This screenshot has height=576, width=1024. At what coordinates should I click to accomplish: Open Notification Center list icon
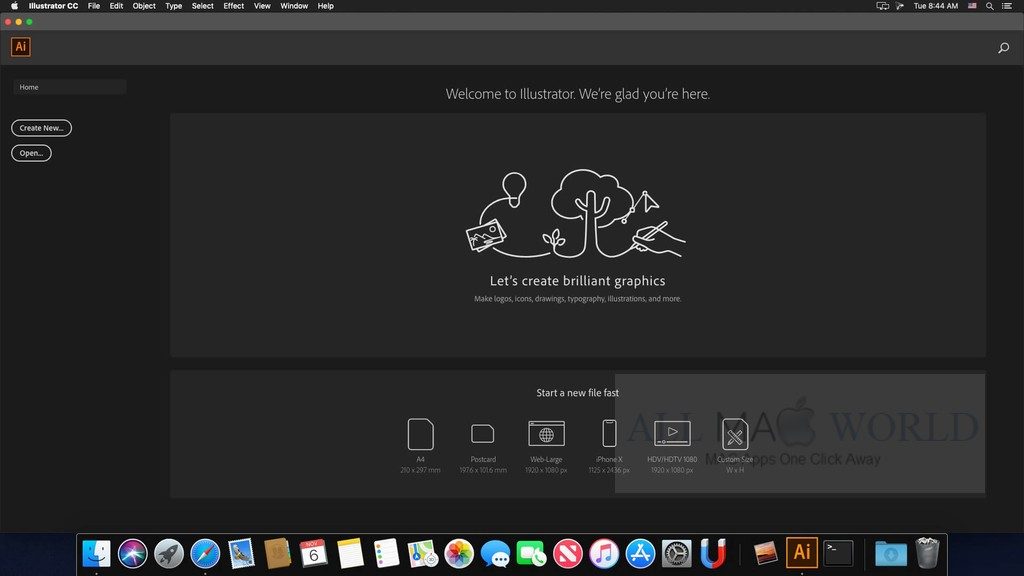pyautogui.click(x=1007, y=6)
